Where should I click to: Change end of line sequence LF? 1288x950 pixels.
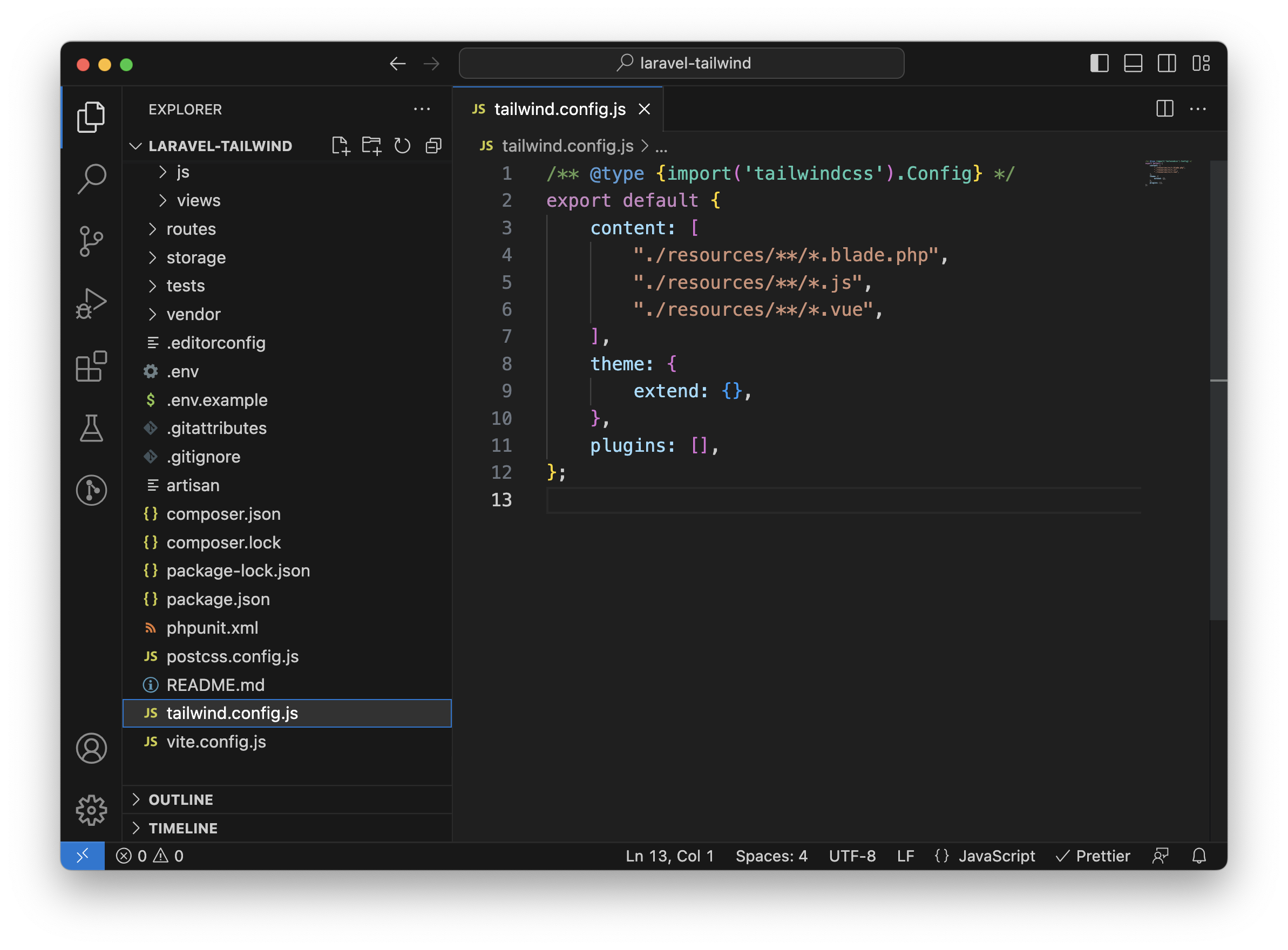click(906, 856)
